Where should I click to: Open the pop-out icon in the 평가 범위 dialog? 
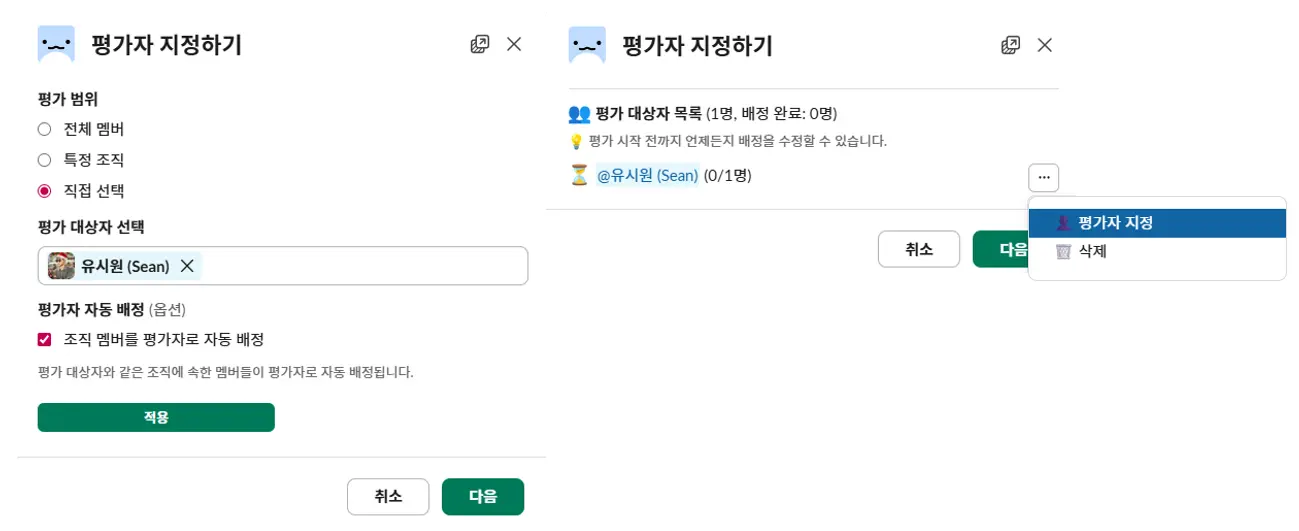[x=480, y=44]
